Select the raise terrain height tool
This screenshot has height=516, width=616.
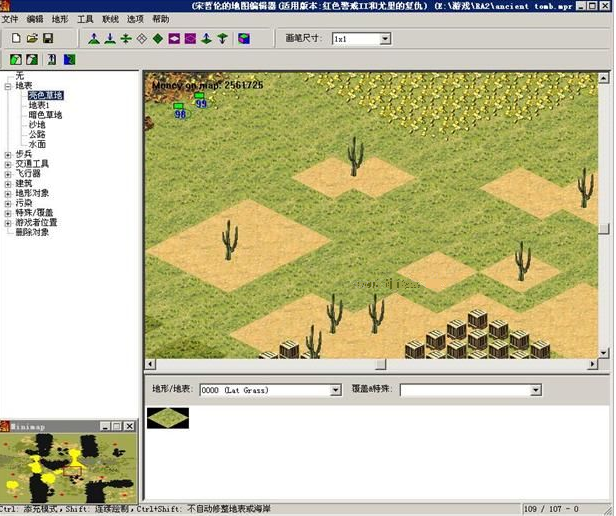pos(94,39)
